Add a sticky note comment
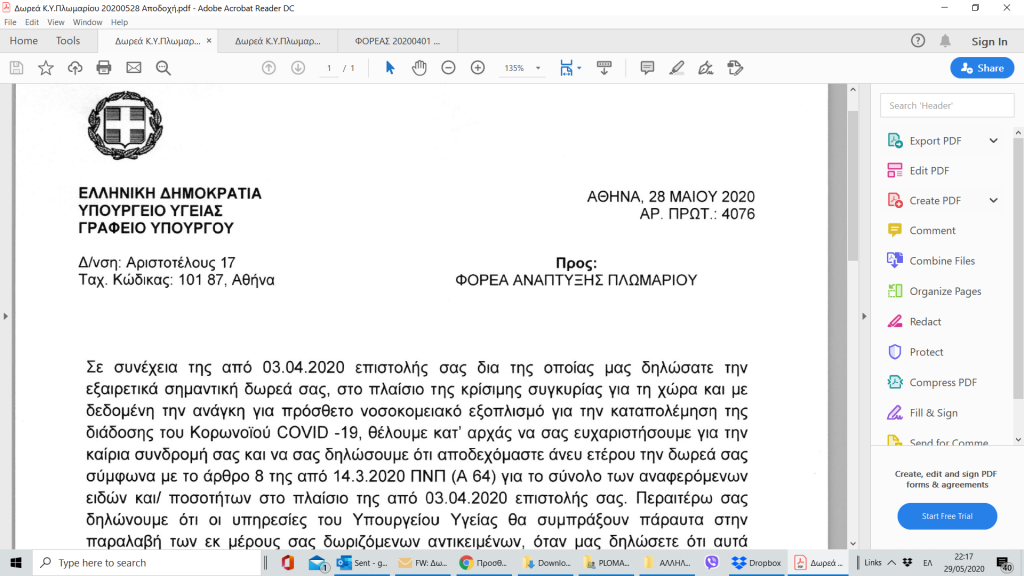Image resolution: width=1024 pixels, height=576 pixels. tap(647, 68)
